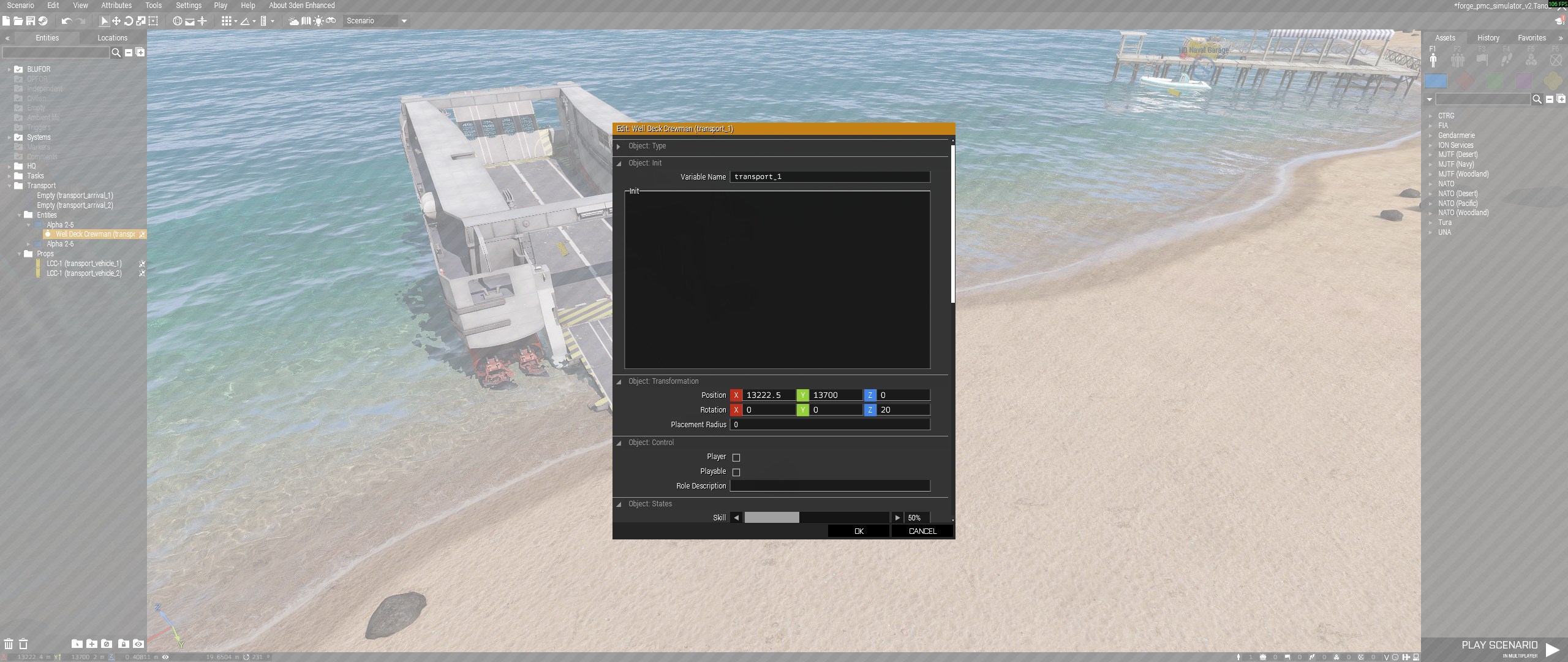Viewport: 1568px width, 662px height.
Task: Collapse the left panel with double-chevron
Action: 7,38
